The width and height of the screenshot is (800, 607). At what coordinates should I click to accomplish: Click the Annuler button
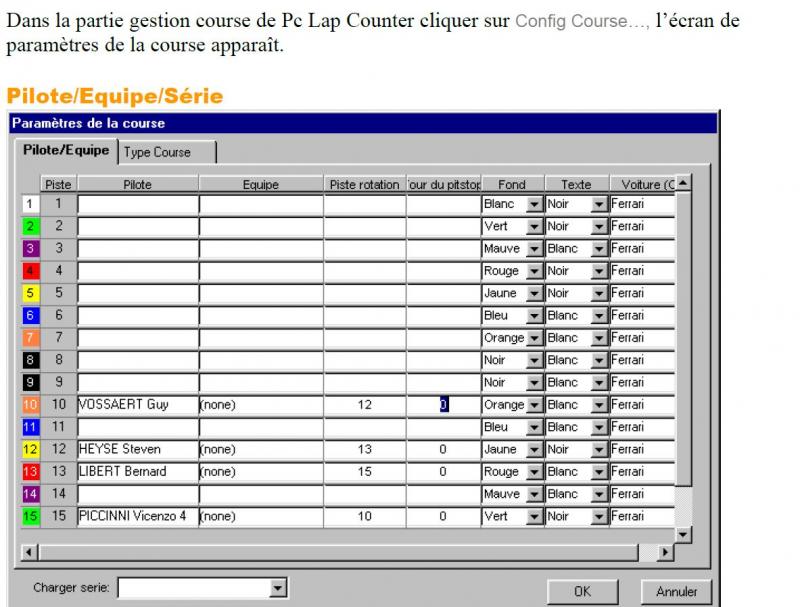click(x=676, y=591)
